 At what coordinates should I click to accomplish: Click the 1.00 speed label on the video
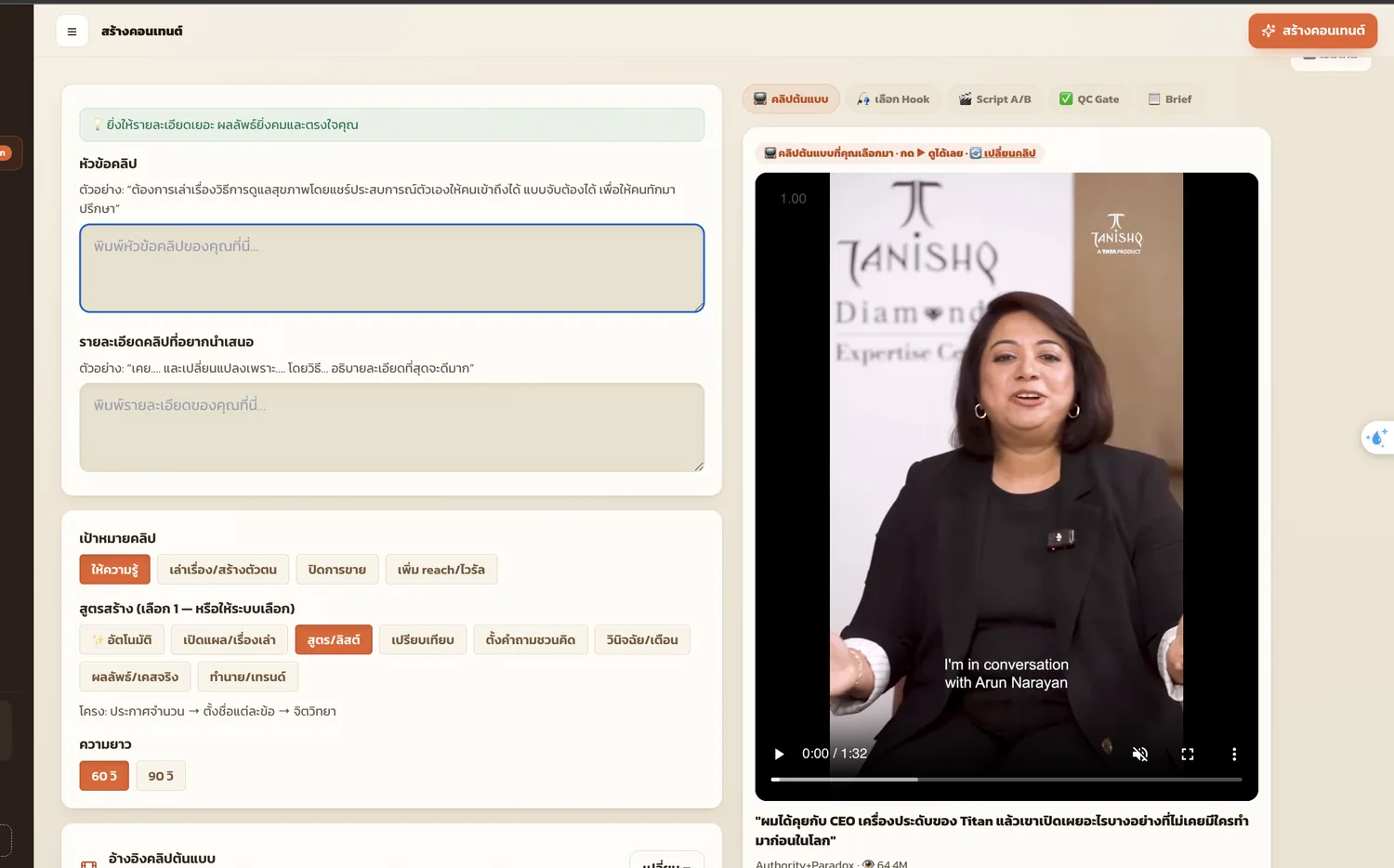[793, 199]
